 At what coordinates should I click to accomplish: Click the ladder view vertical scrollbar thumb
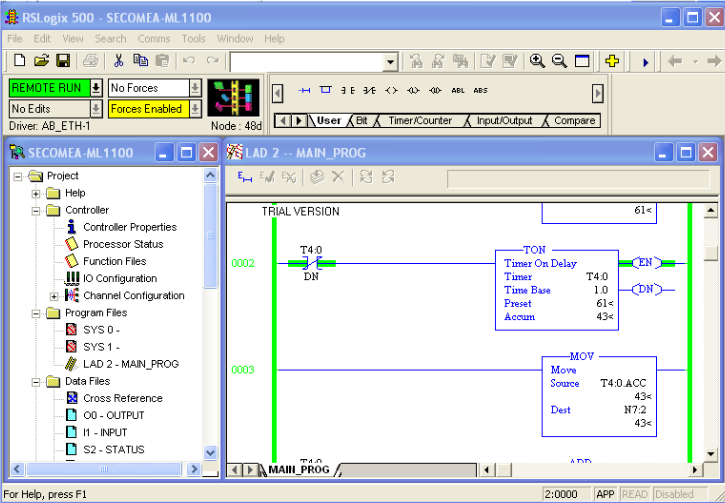tap(711, 253)
